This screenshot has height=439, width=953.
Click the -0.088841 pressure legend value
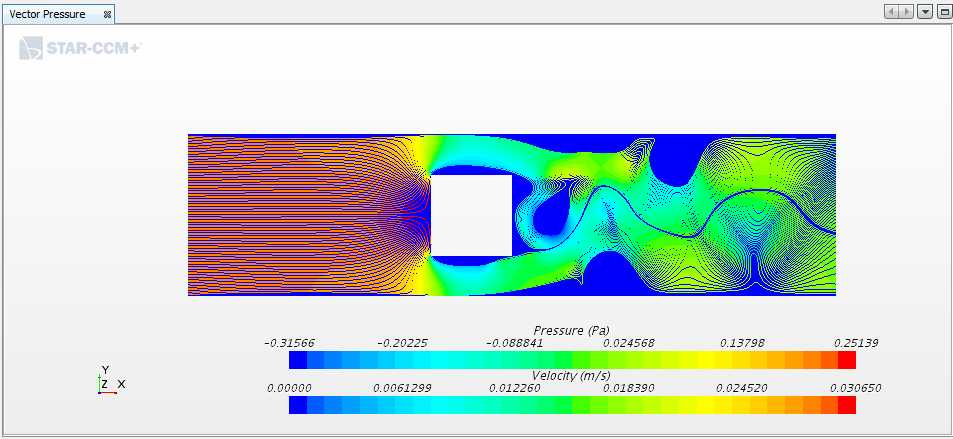tap(515, 343)
